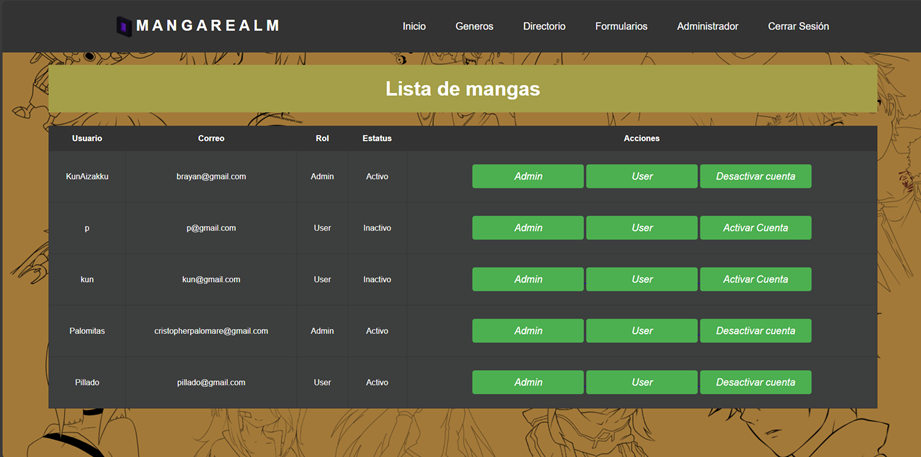The image size is (921, 457).
Task: Open the Formularios menu
Action: [621, 26]
